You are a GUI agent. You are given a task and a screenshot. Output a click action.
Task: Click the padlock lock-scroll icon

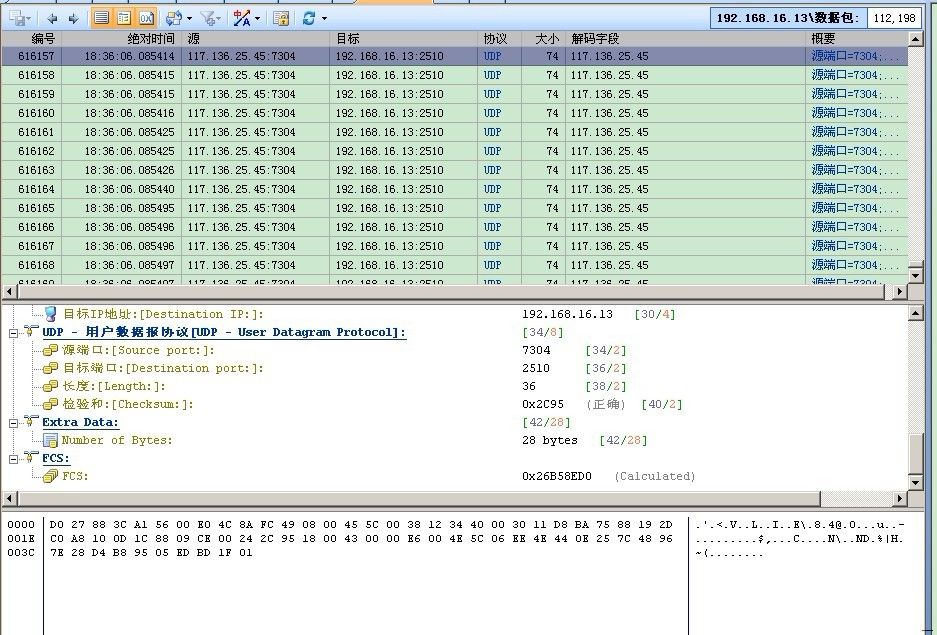[x=281, y=18]
